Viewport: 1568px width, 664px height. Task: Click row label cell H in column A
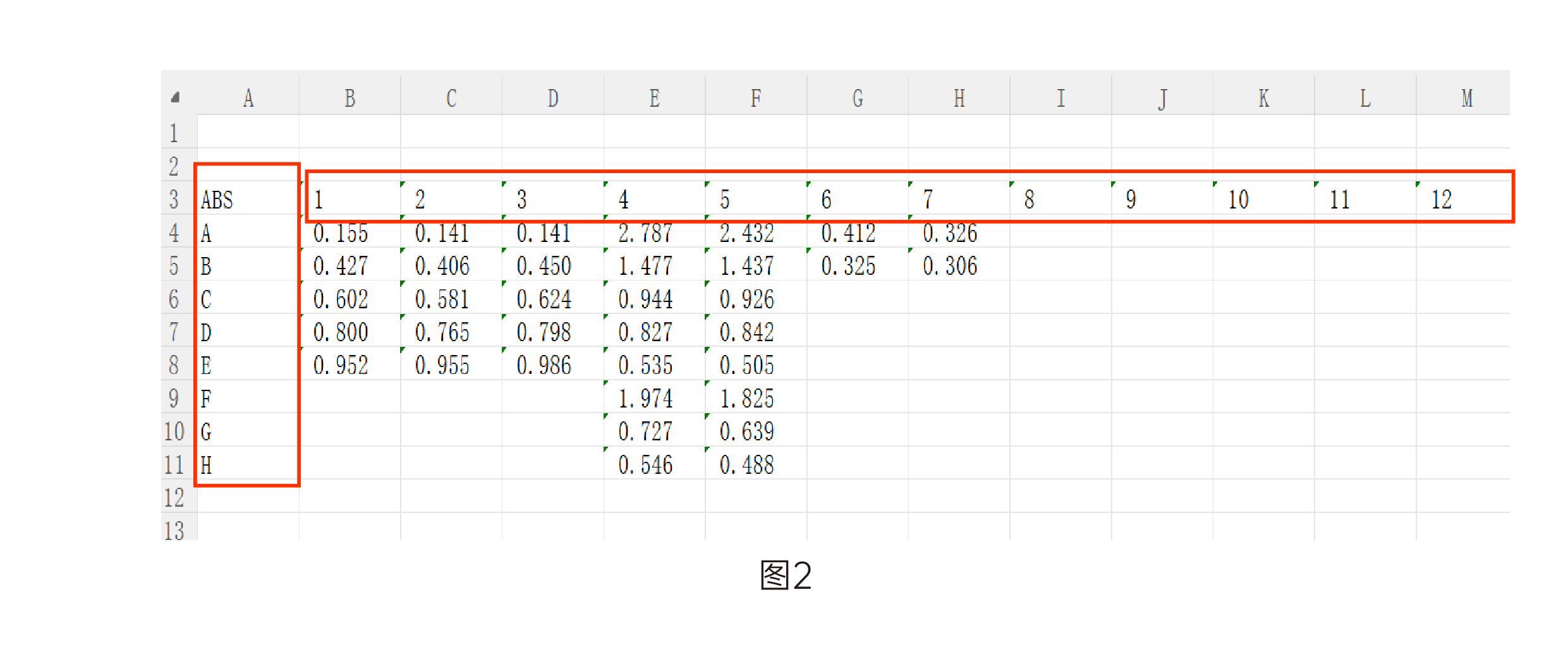(248, 463)
